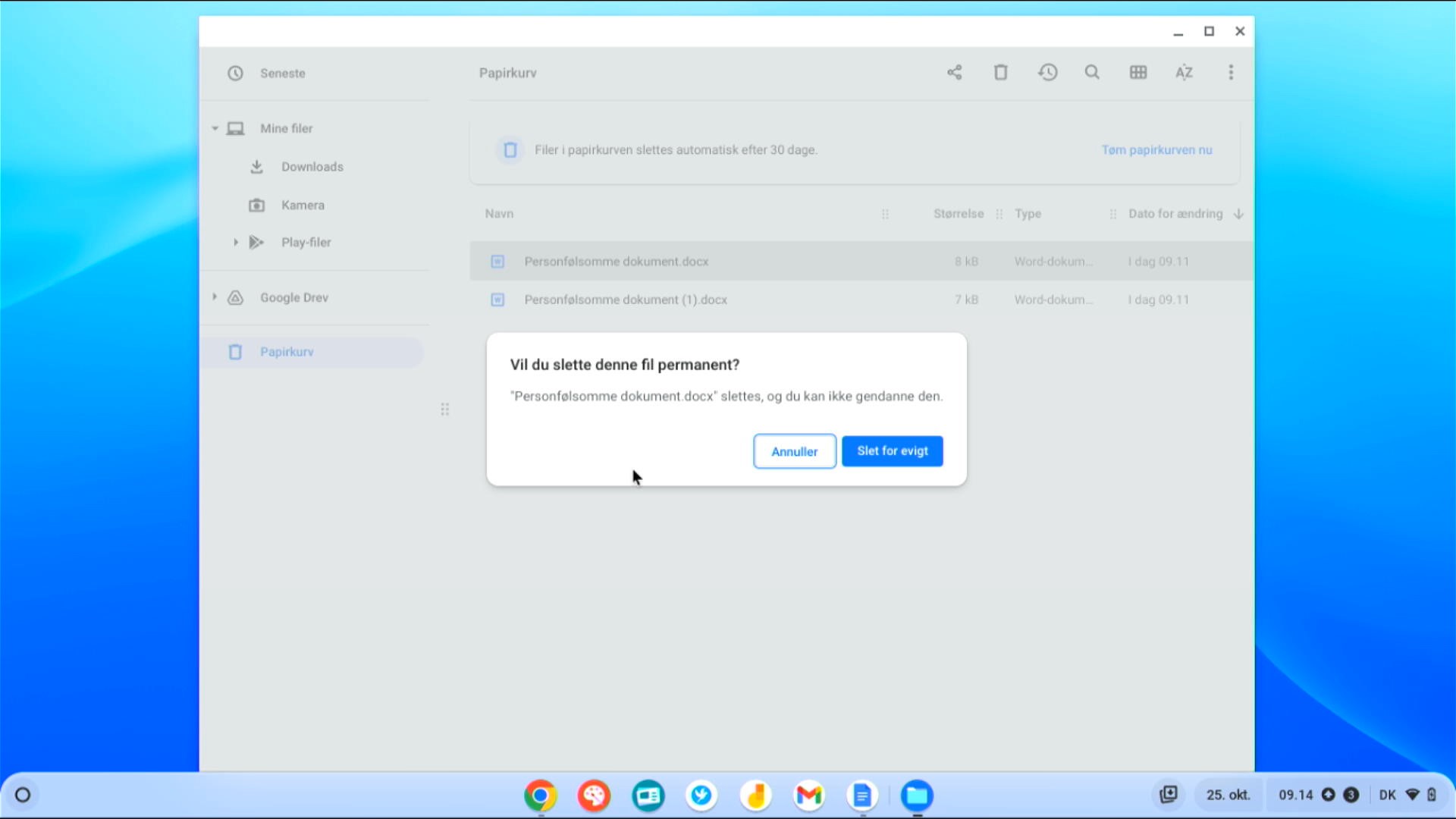Confirm with Slet for evigt button
The height and width of the screenshot is (819, 1456).
pyautogui.click(x=892, y=451)
